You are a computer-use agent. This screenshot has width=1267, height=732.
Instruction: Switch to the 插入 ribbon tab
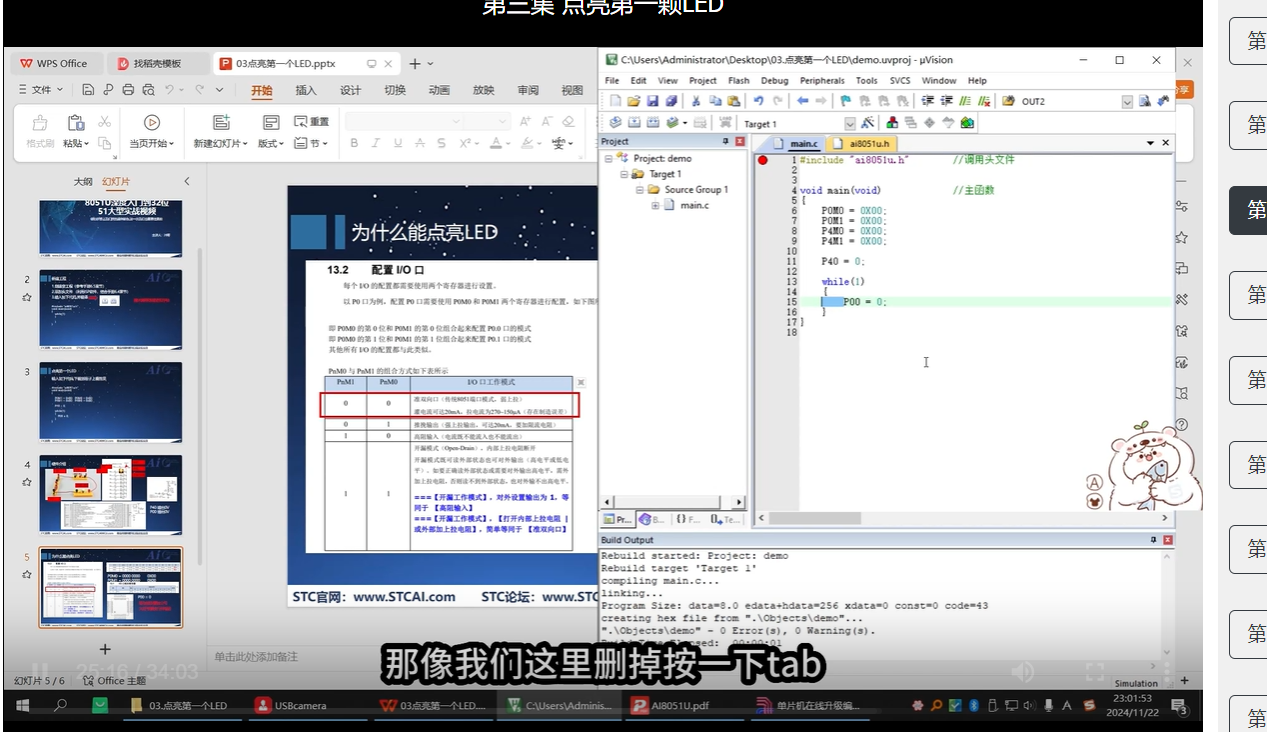306,90
